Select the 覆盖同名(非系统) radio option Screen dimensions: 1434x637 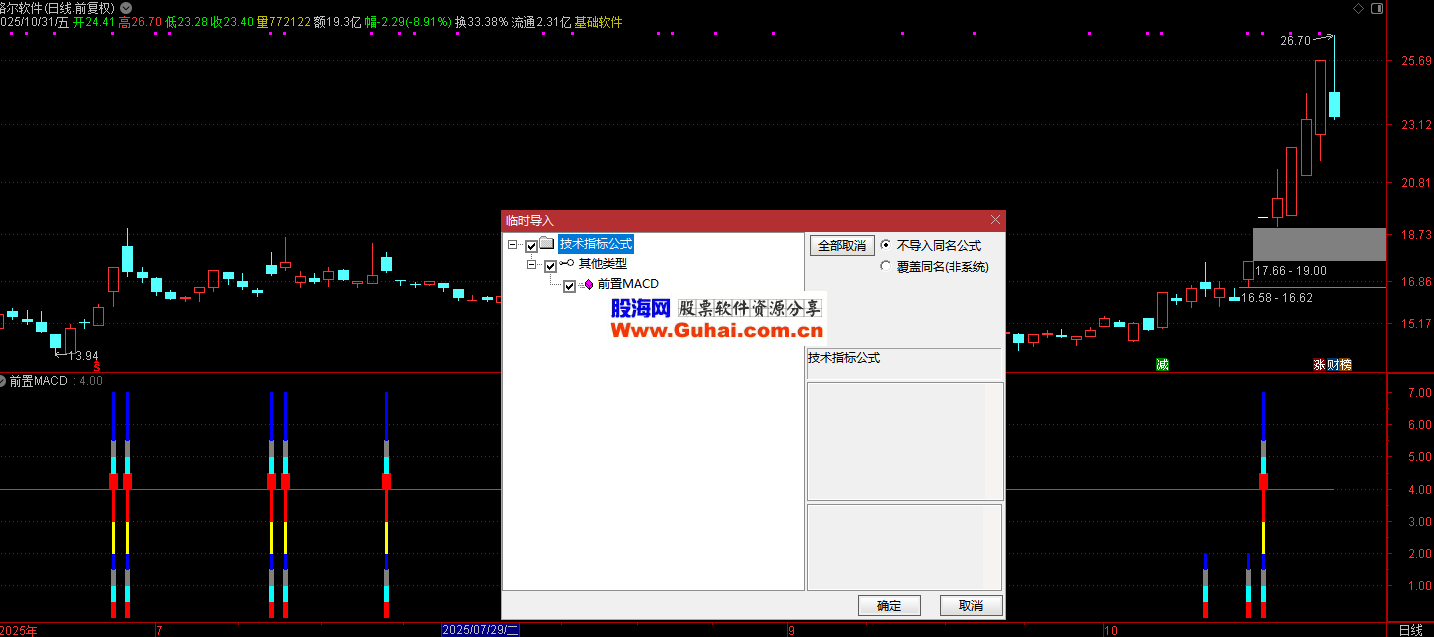pos(885,266)
